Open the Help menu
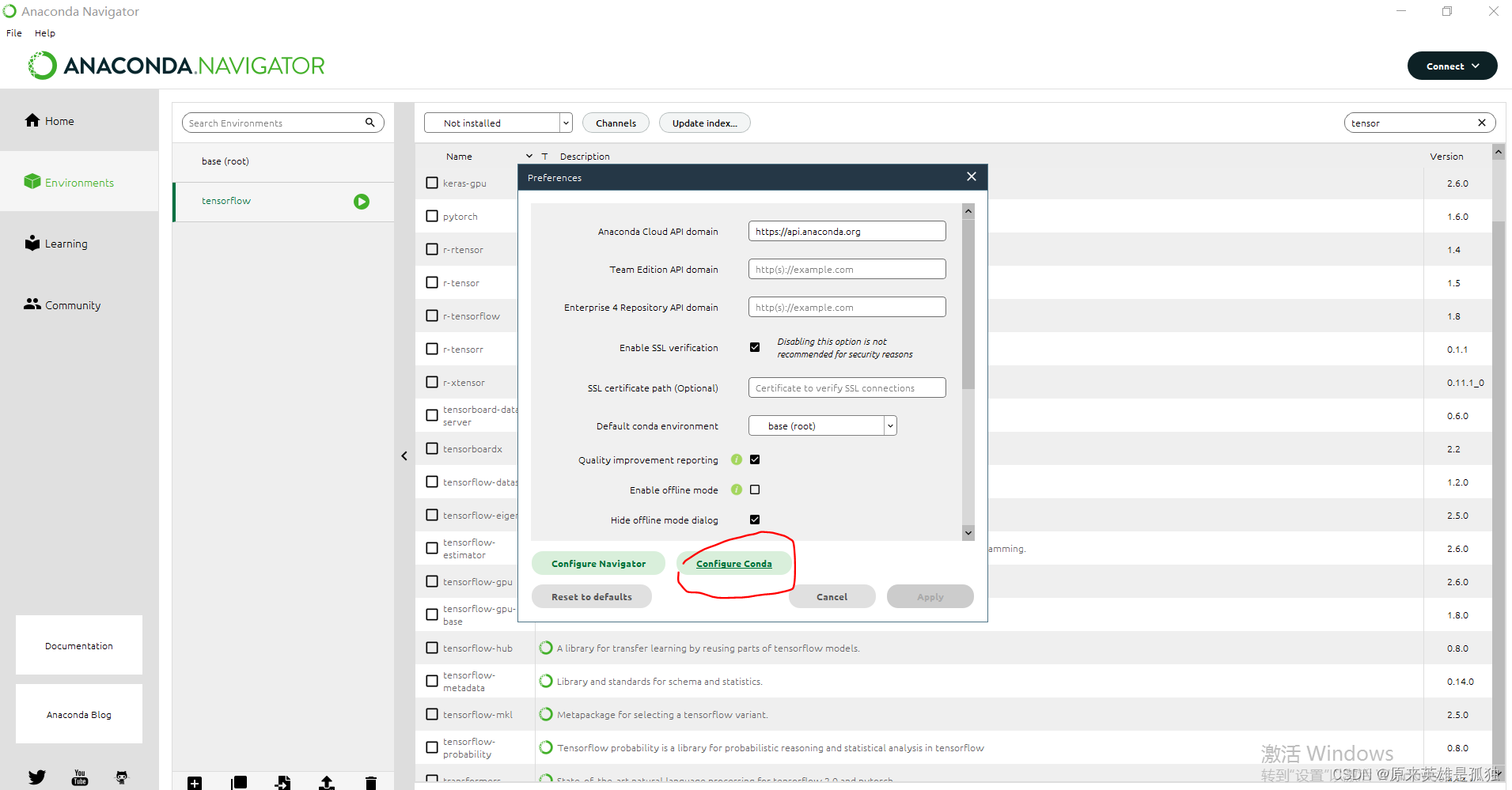 pos(45,33)
